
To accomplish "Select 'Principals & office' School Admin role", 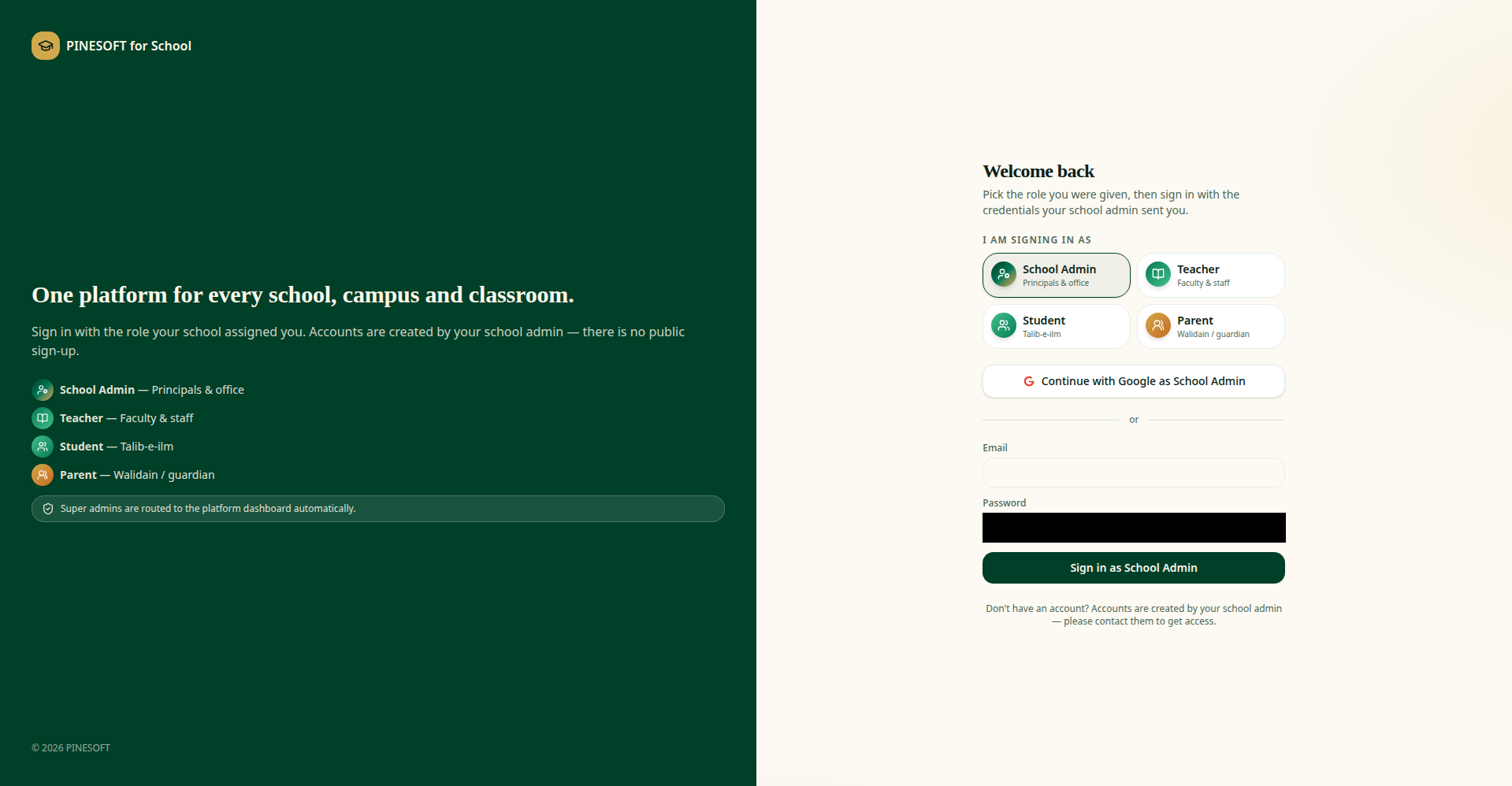I will [x=1057, y=275].
